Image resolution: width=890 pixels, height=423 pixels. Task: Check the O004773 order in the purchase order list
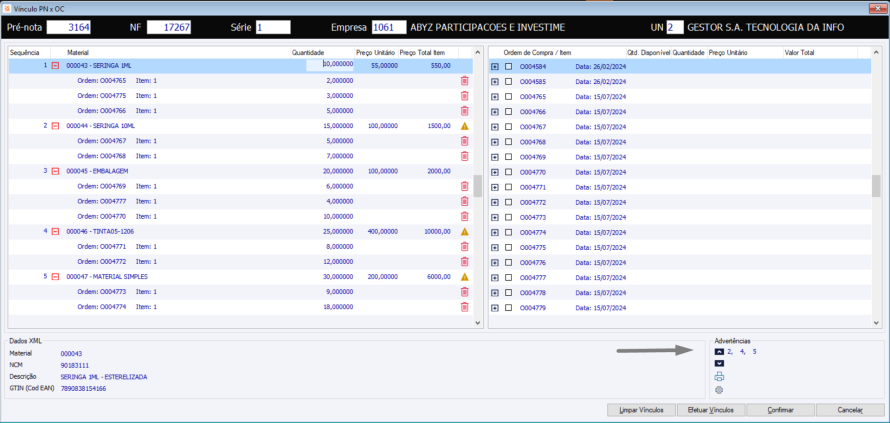[509, 217]
